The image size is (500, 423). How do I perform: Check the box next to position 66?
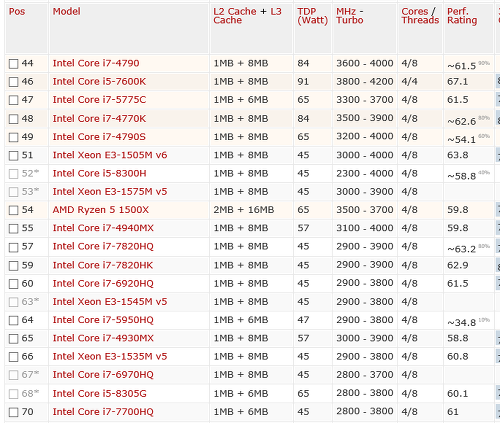[13, 357]
